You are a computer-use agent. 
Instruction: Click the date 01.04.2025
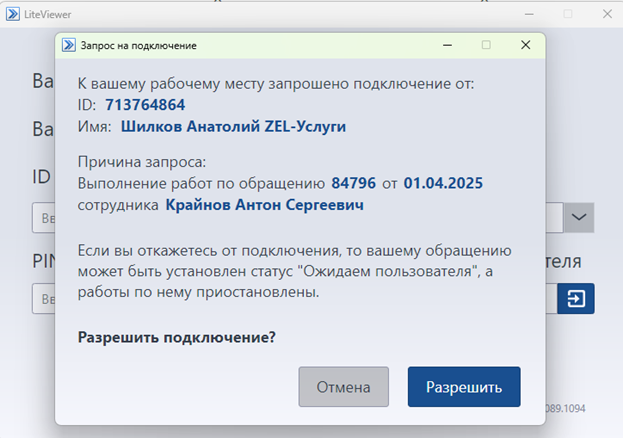tap(443, 183)
